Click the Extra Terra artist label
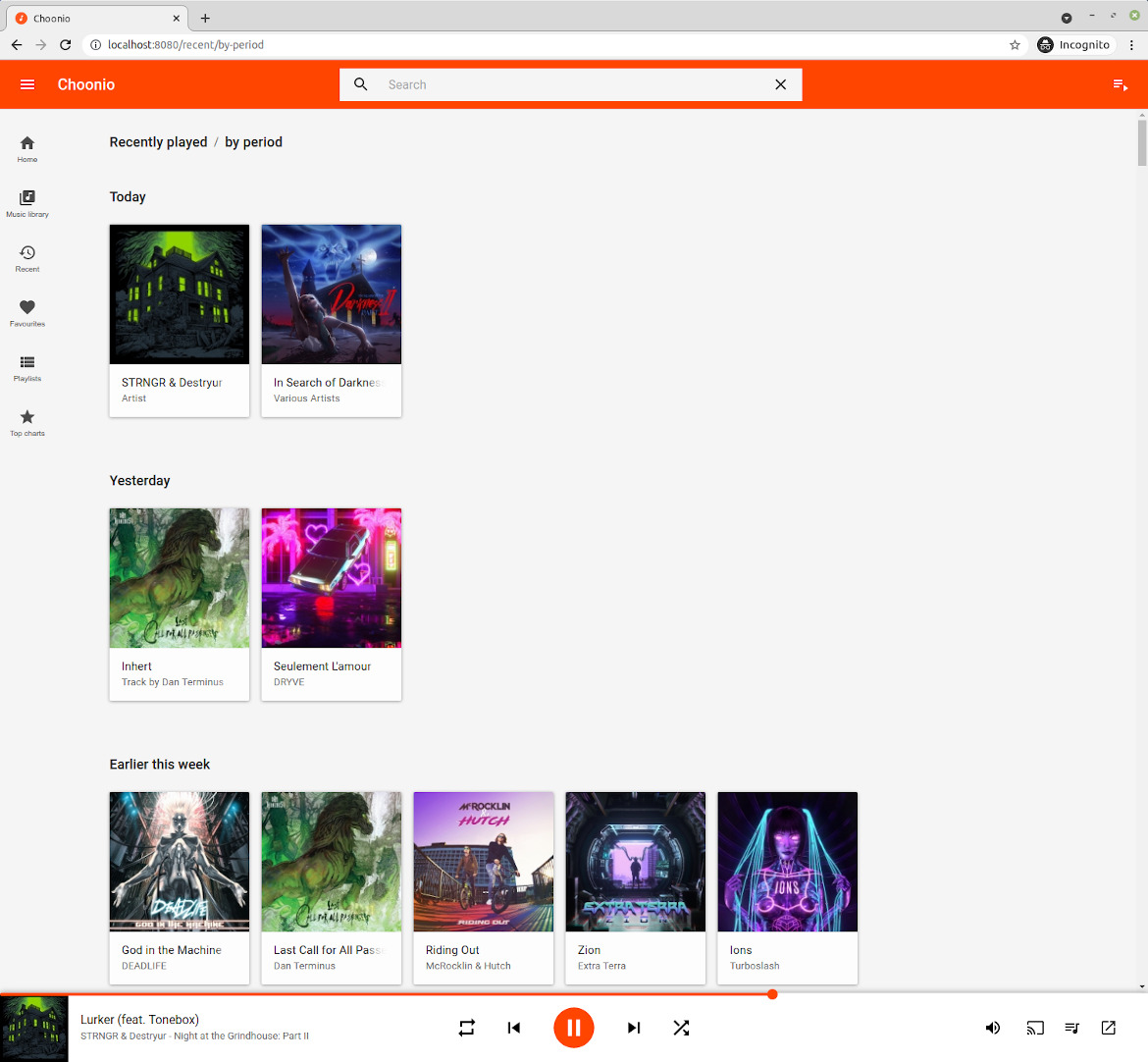 [601, 966]
